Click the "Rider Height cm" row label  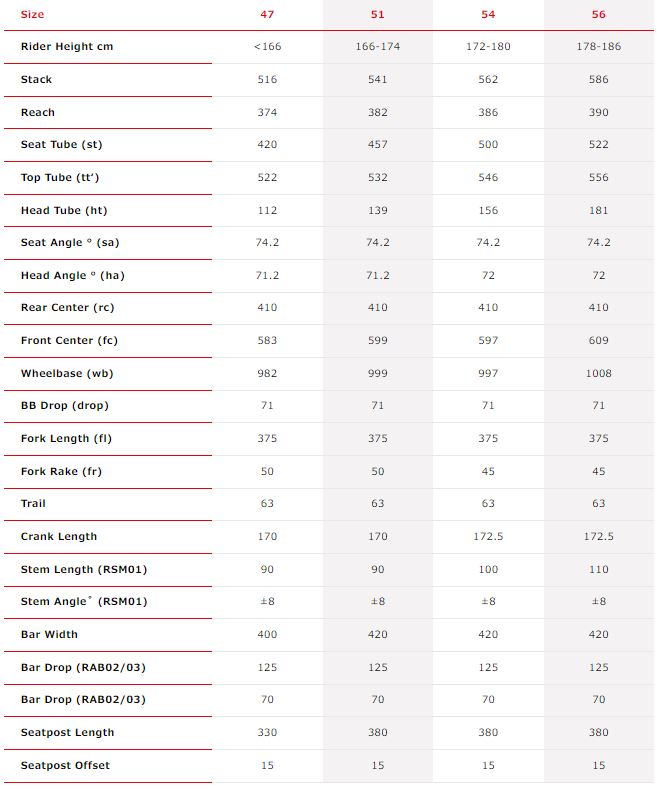coord(66,47)
